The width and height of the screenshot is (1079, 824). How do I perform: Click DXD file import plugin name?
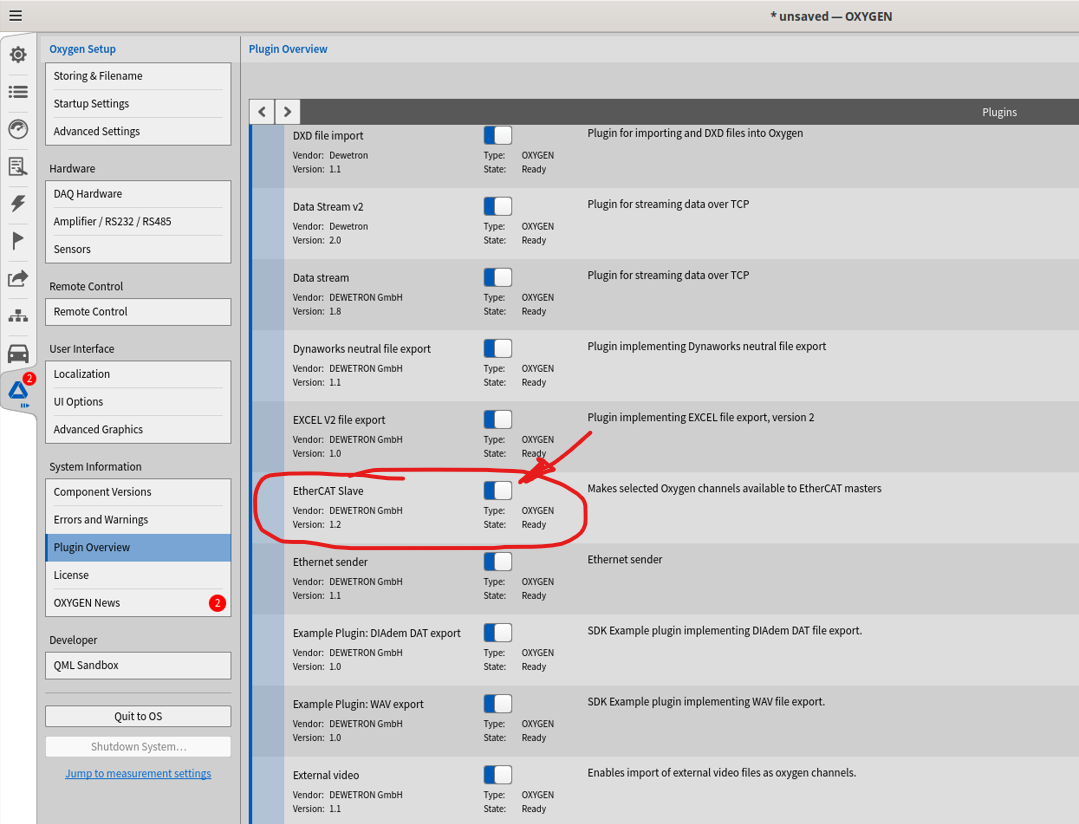tap(328, 136)
